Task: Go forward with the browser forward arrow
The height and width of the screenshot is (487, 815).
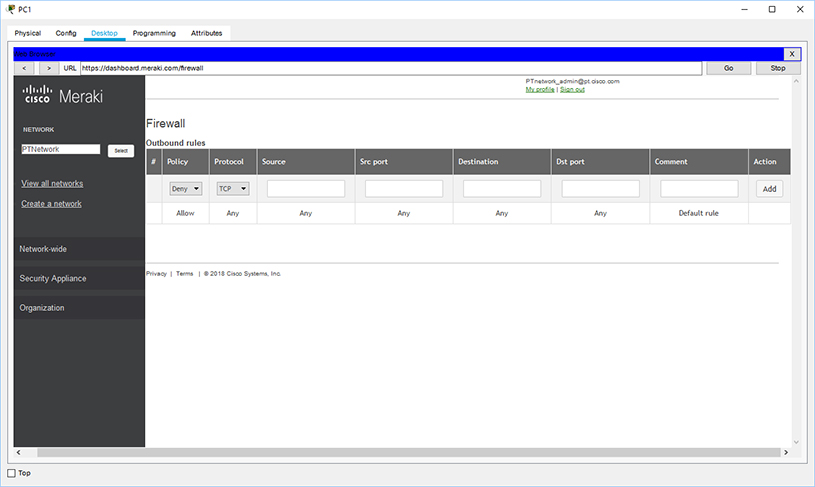Action: pyautogui.click(x=49, y=68)
